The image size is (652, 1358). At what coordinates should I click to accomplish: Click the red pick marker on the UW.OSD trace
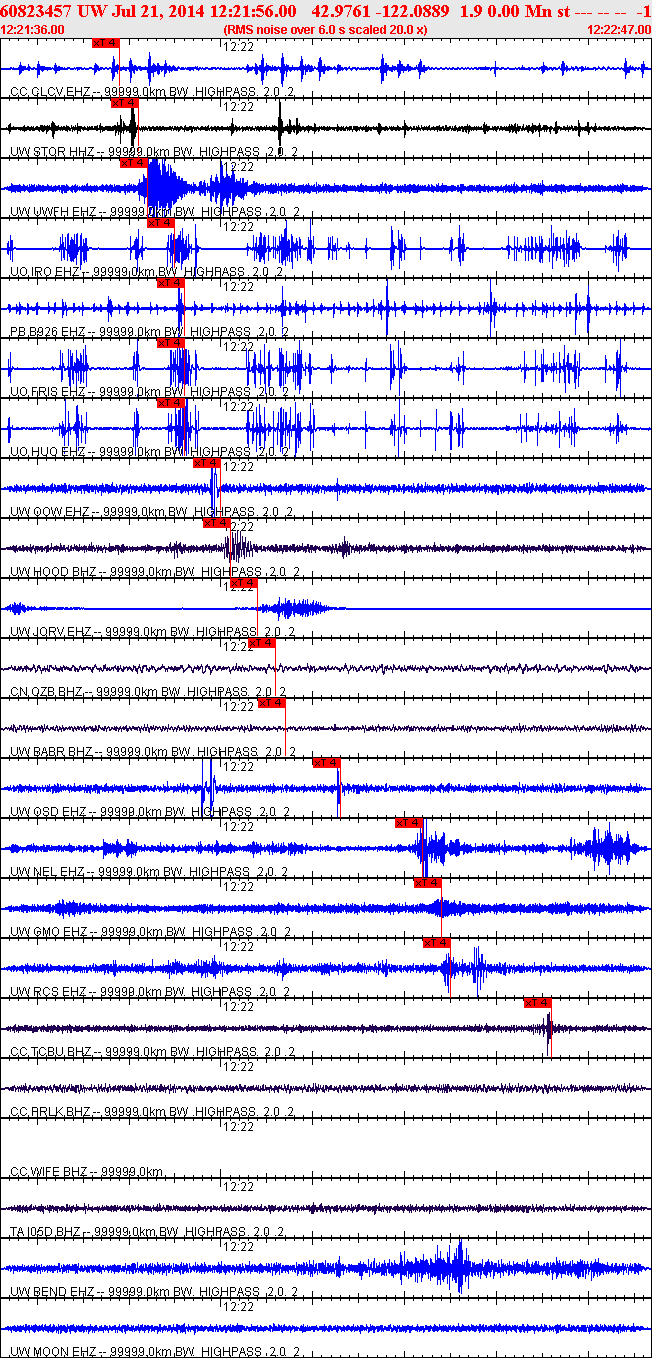click(327, 763)
